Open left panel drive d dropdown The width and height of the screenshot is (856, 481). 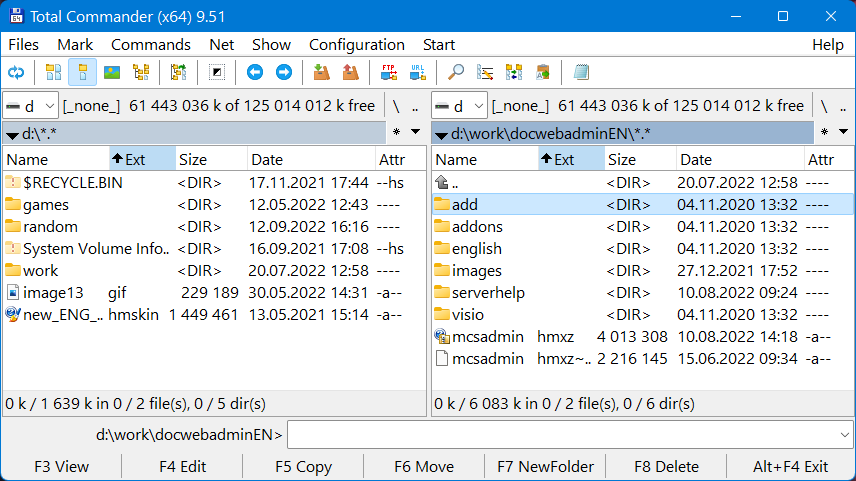click(x=31, y=106)
